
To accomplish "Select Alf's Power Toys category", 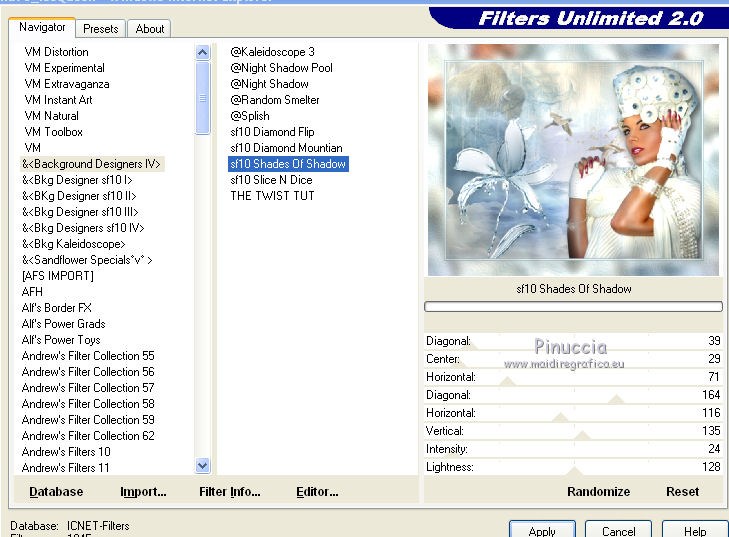I will [x=61, y=340].
